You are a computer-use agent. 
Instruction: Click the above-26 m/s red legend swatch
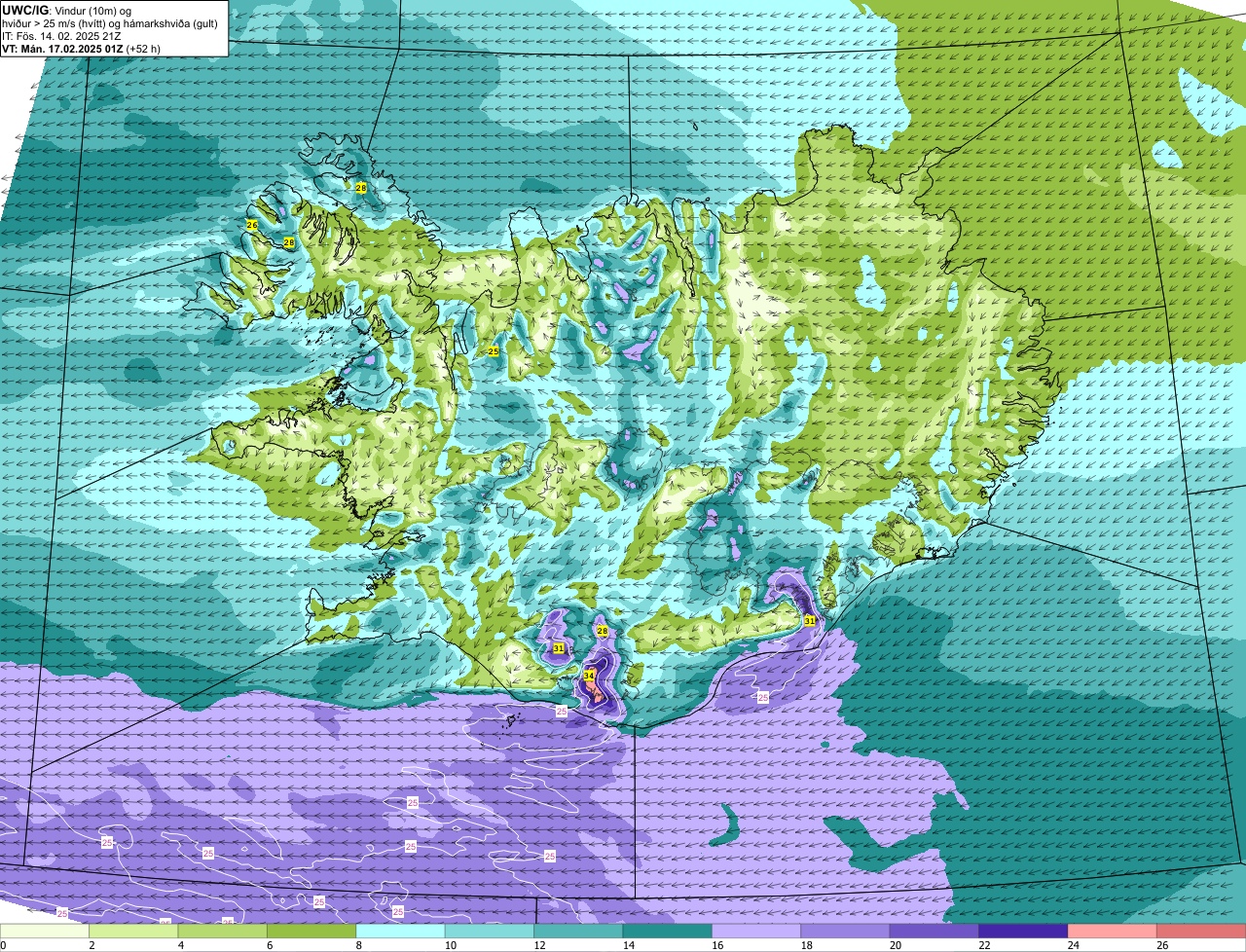pyautogui.click(x=1202, y=932)
